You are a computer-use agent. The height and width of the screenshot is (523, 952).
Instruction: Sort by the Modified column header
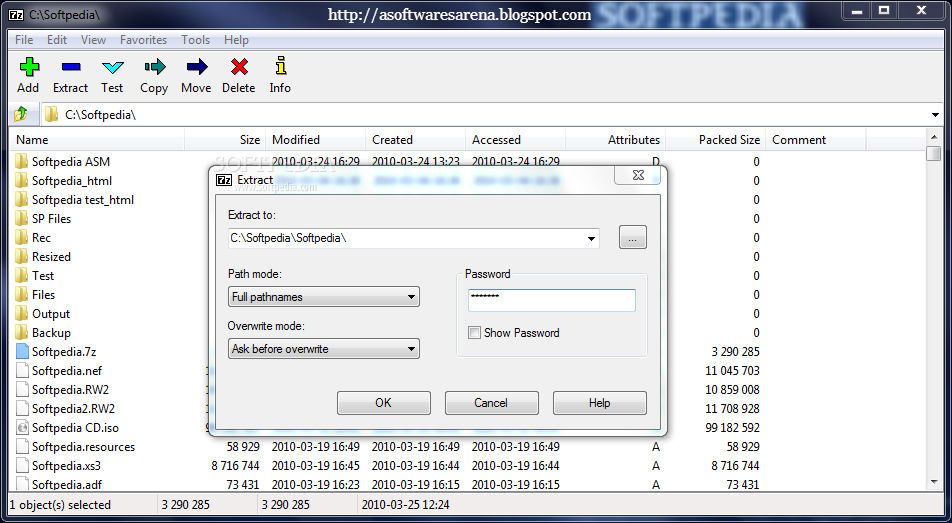[x=316, y=140]
